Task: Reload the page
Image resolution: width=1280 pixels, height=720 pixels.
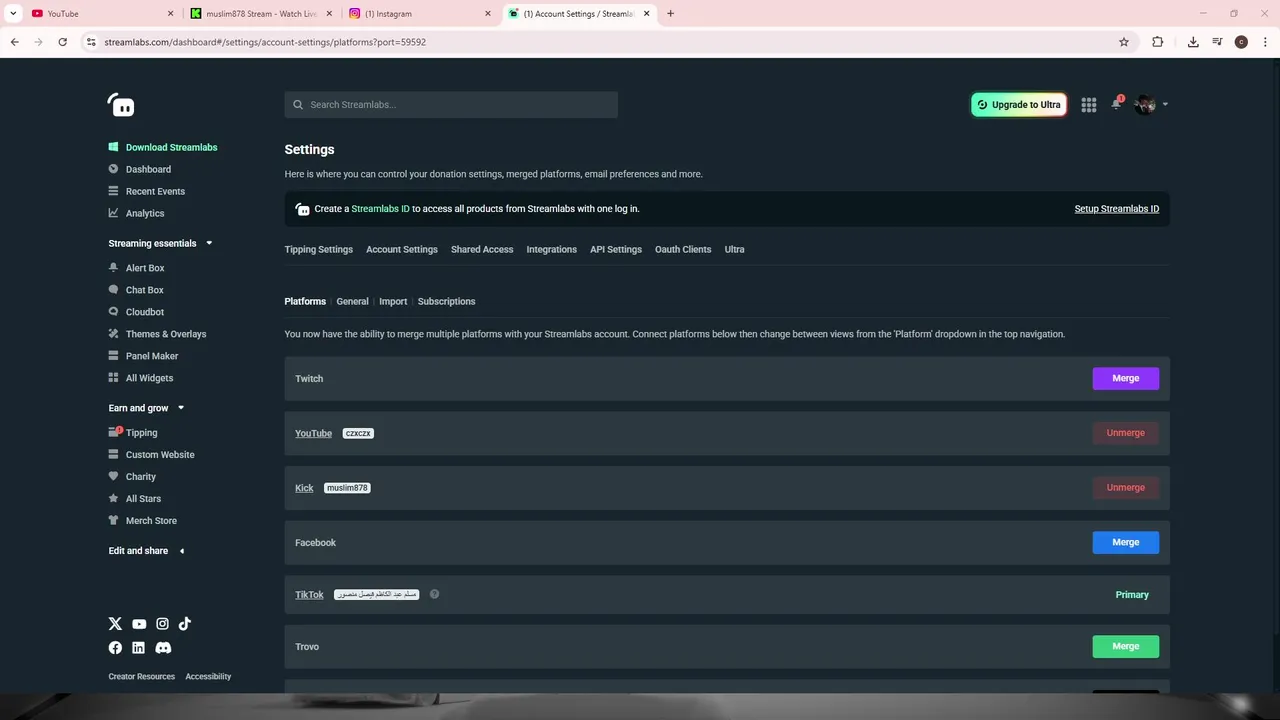Action: (62, 42)
